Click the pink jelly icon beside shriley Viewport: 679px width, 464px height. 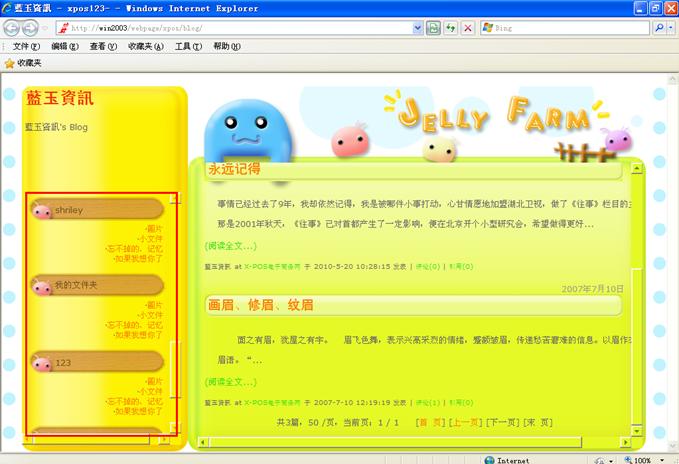[x=42, y=211]
